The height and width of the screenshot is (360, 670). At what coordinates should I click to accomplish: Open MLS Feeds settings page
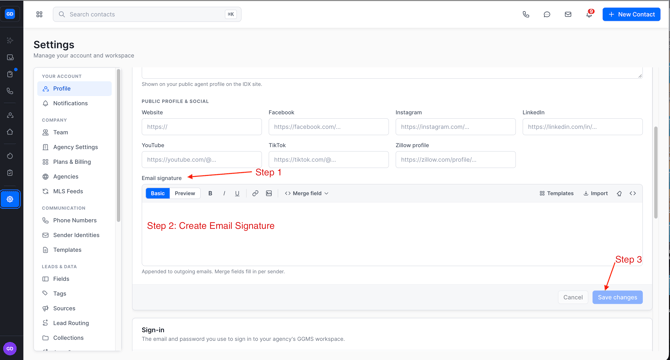tap(74, 191)
